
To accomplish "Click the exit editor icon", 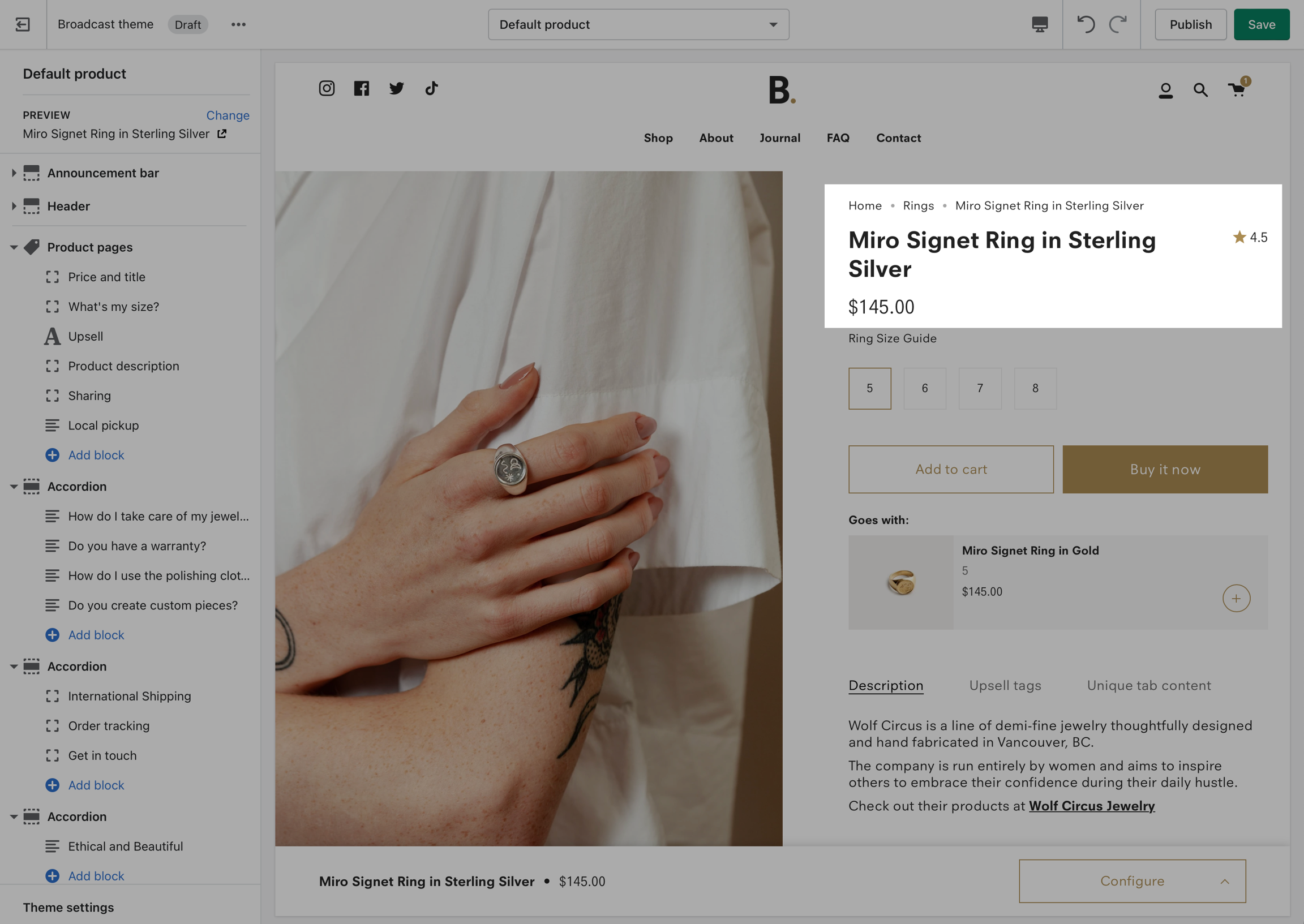I will [x=23, y=24].
